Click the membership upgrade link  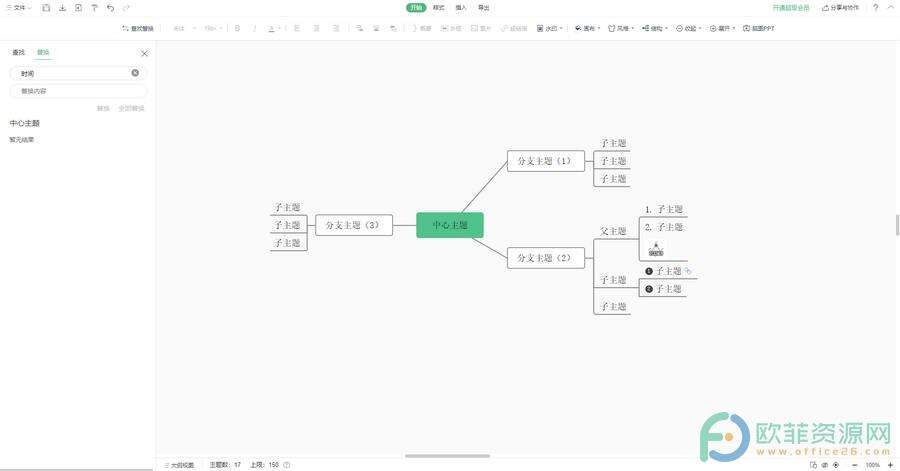click(x=791, y=7)
